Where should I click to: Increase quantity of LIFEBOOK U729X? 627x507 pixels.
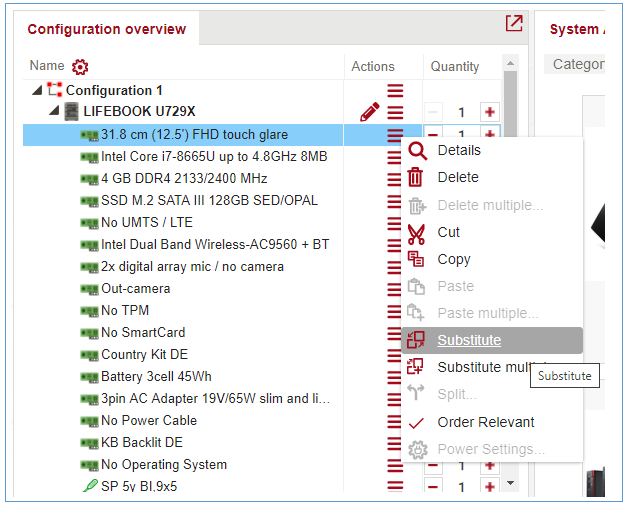pos(490,112)
